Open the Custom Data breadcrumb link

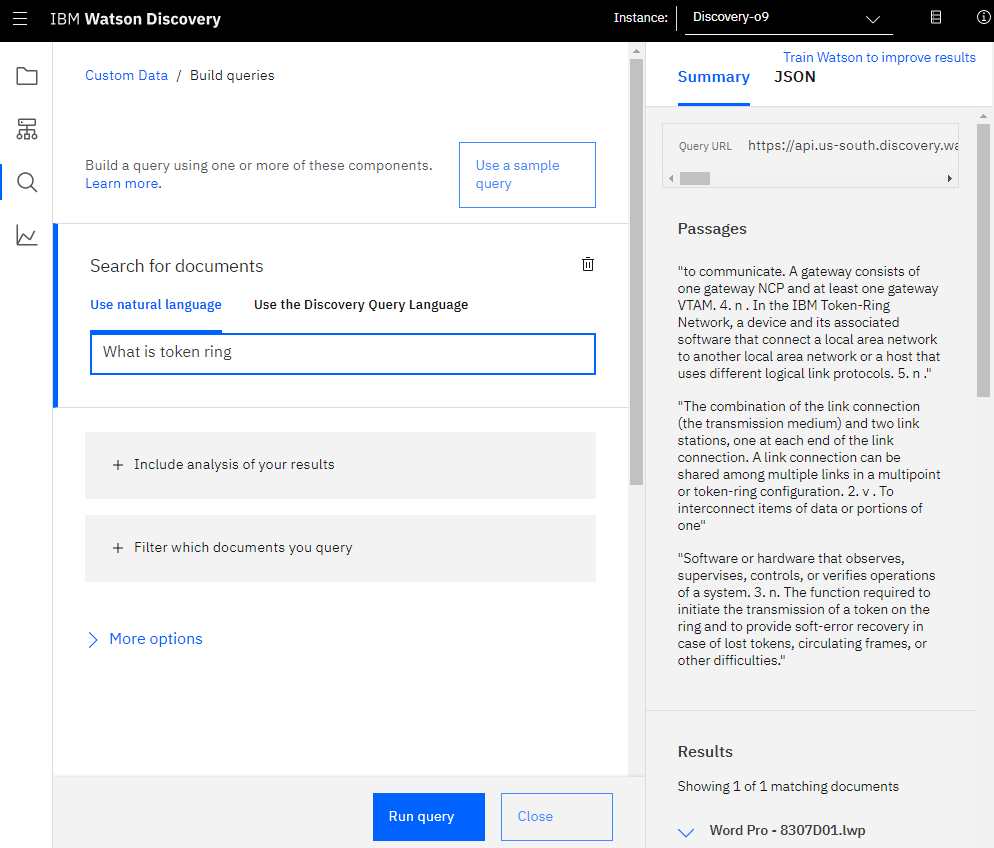tap(127, 75)
